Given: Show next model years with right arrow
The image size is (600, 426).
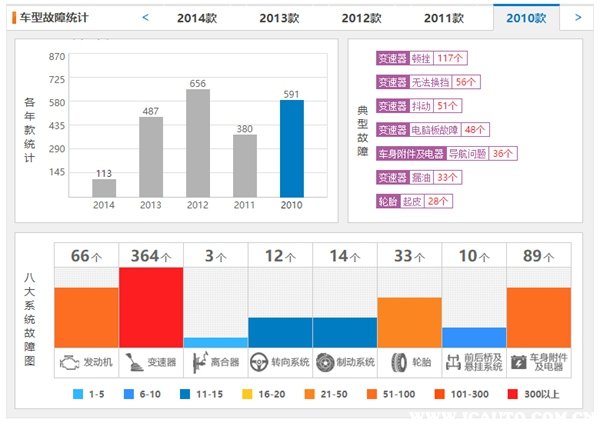Looking at the screenshot, I should tap(578, 17).
